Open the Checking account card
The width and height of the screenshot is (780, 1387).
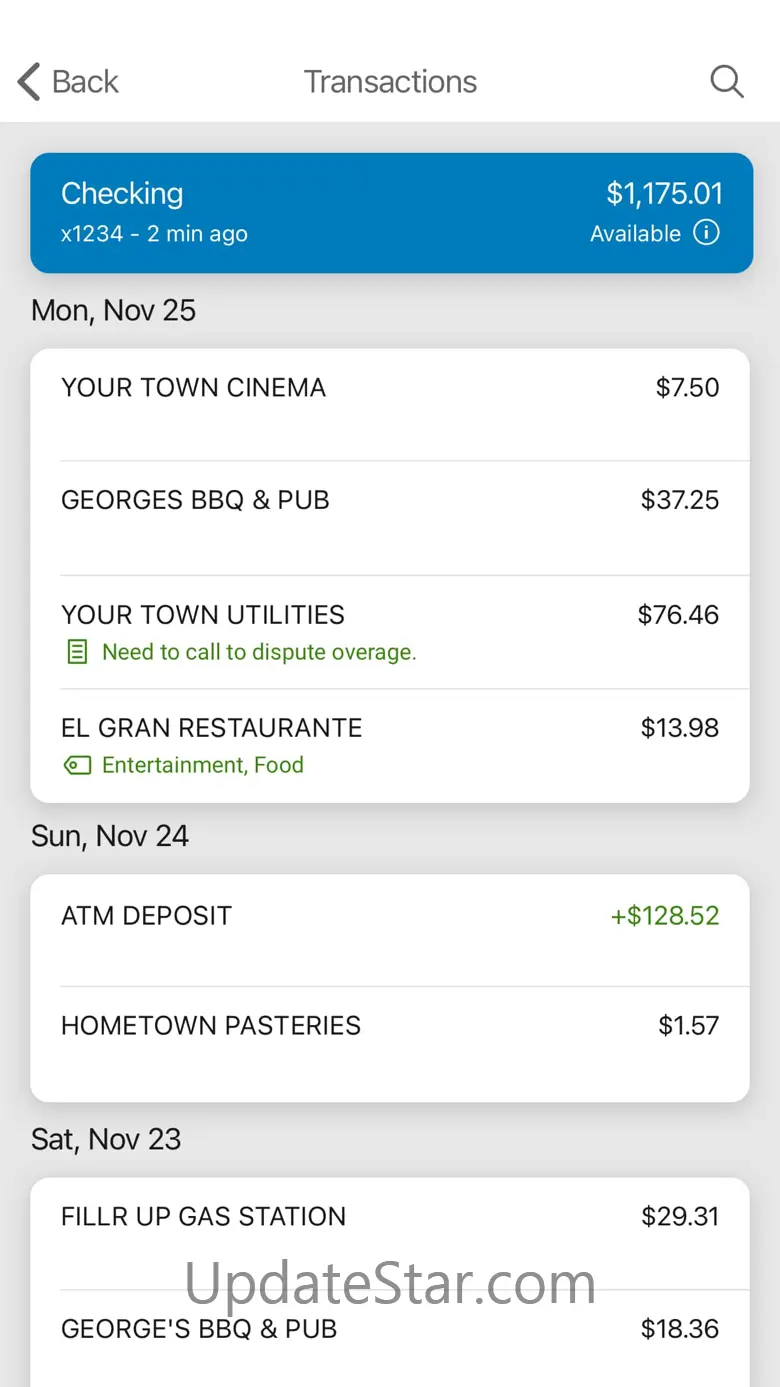(390, 212)
